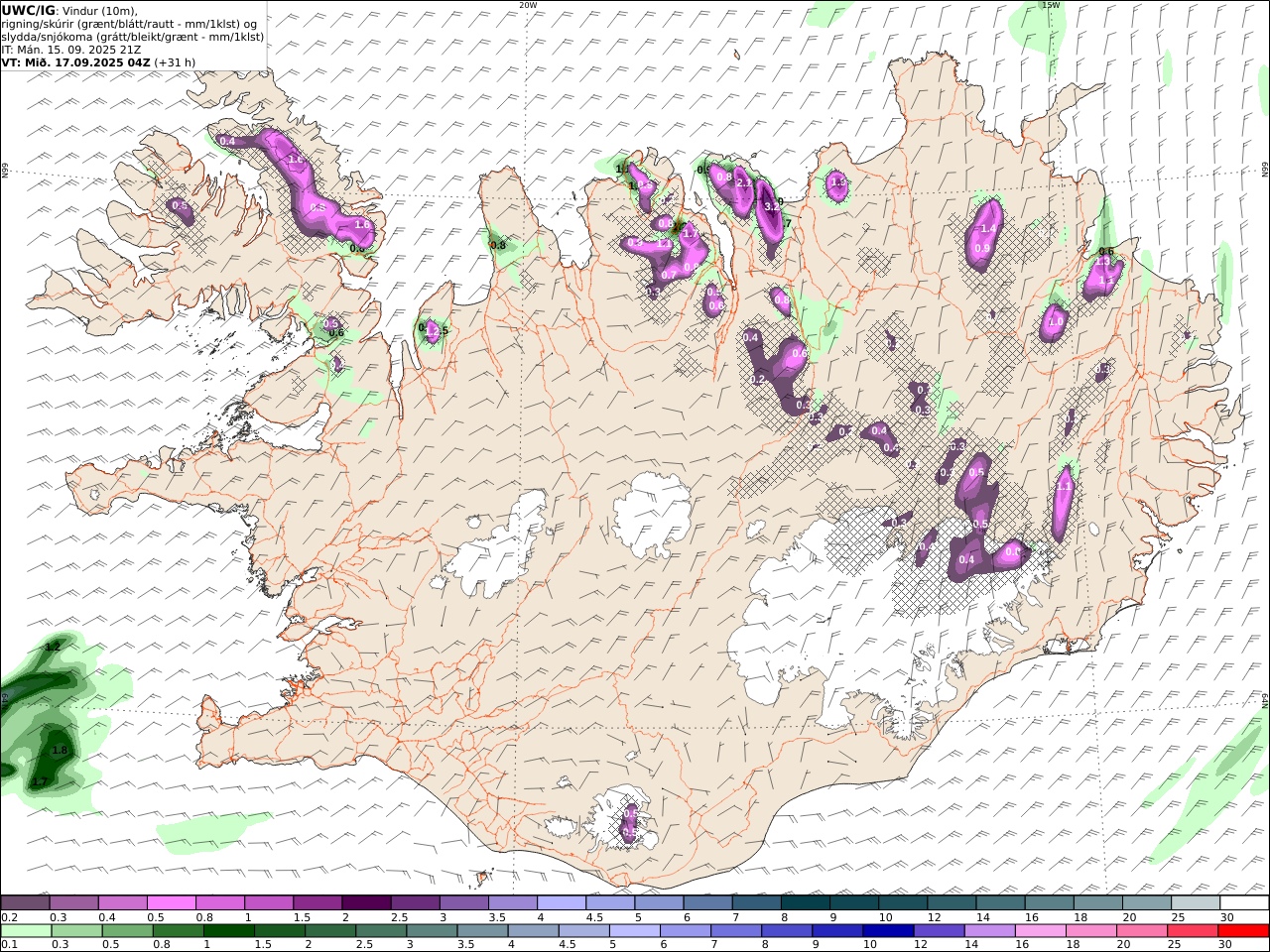Select the bright magenta legend swatch labeled 0.5
Screen dimensions: 1270x952
171,902
